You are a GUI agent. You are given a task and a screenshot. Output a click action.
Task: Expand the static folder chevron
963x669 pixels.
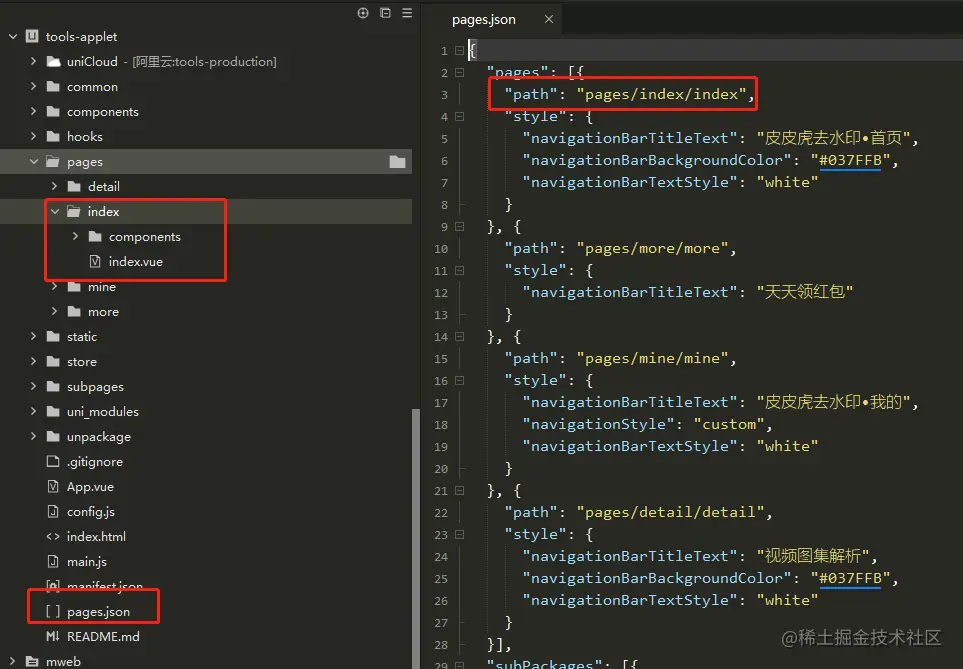33,336
